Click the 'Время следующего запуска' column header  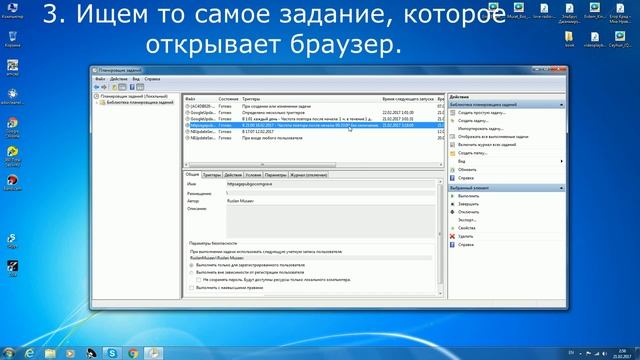pos(408,99)
